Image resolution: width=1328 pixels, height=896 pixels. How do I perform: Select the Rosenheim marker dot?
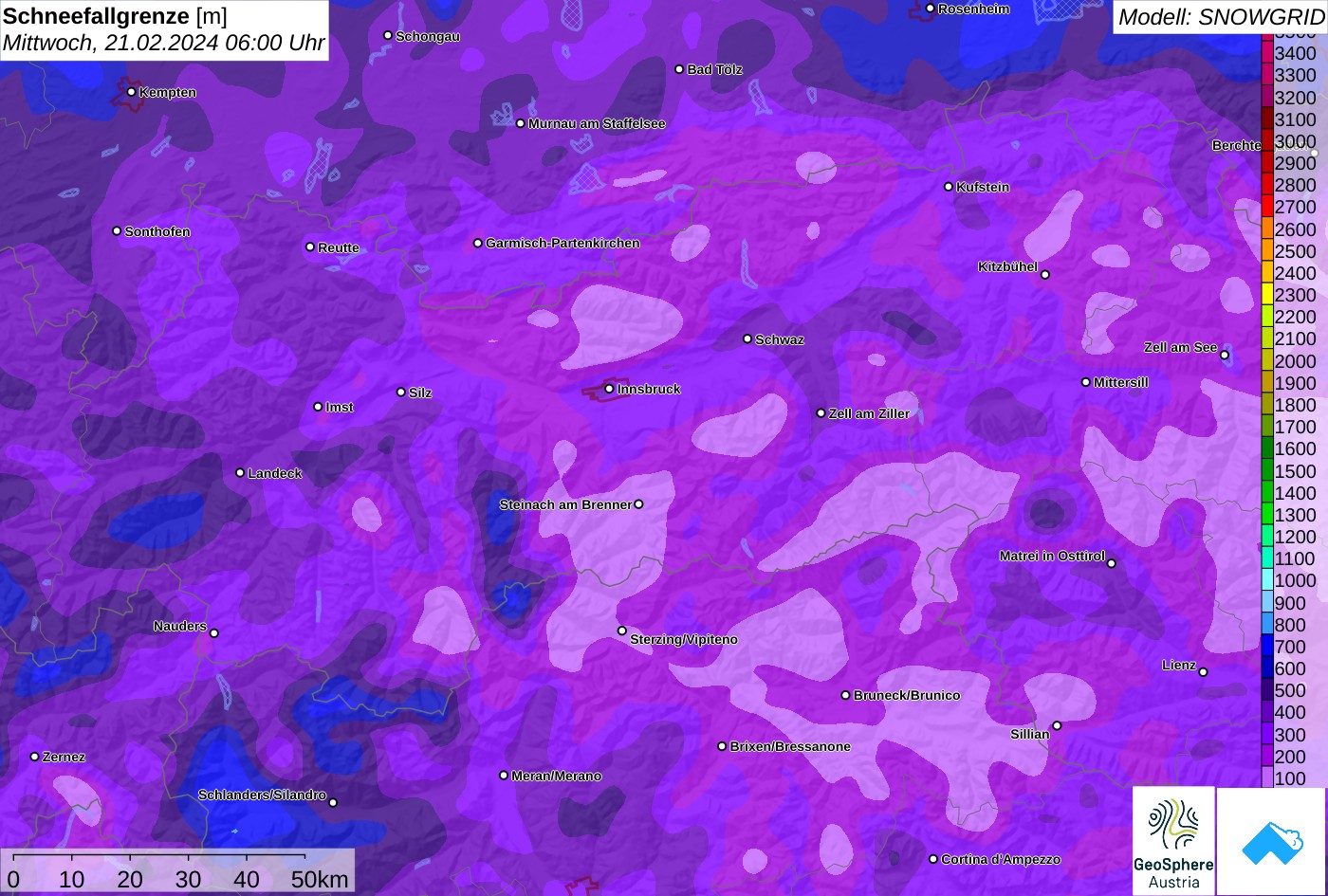pyautogui.click(x=930, y=9)
